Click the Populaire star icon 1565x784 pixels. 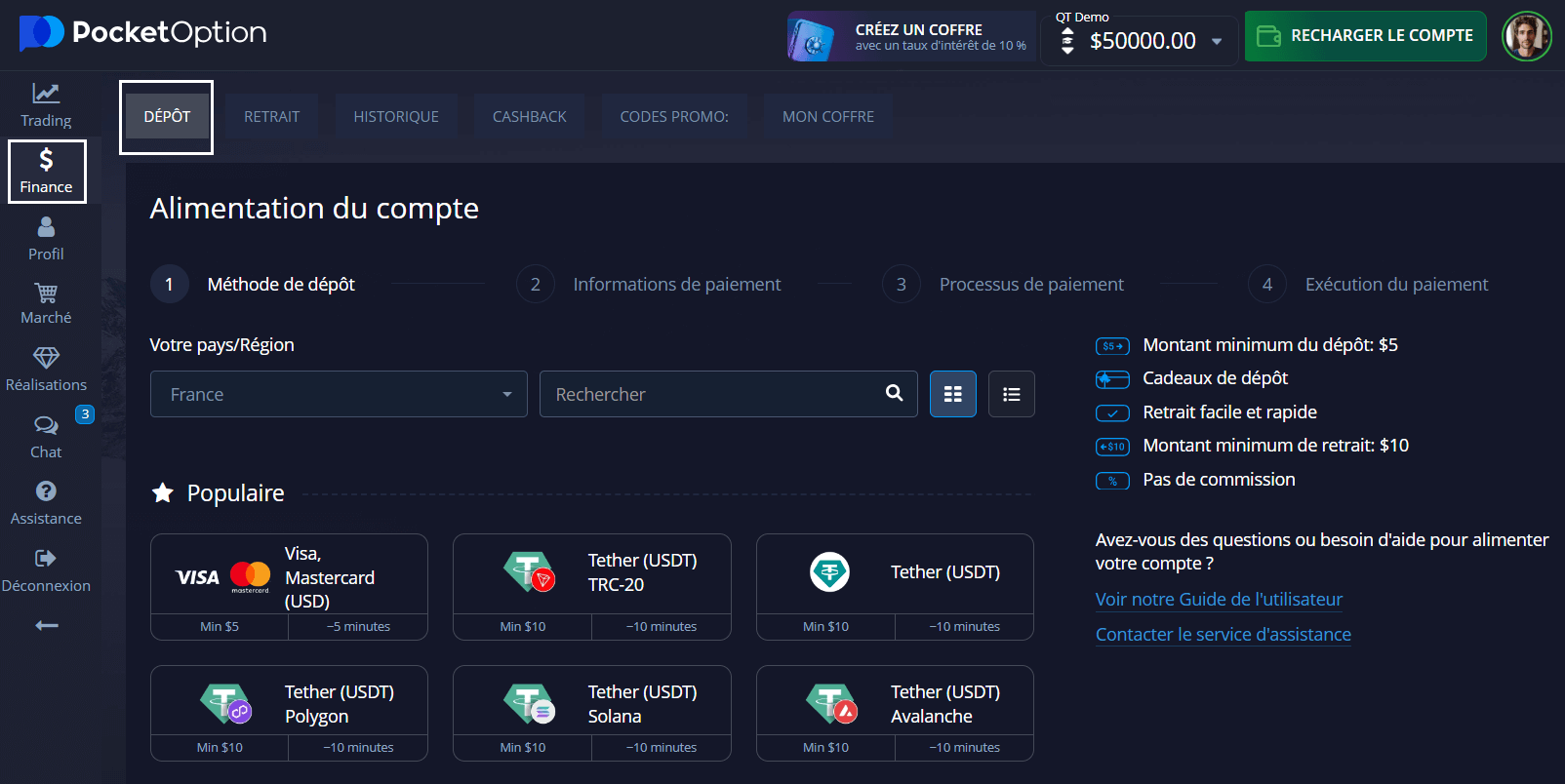163,492
